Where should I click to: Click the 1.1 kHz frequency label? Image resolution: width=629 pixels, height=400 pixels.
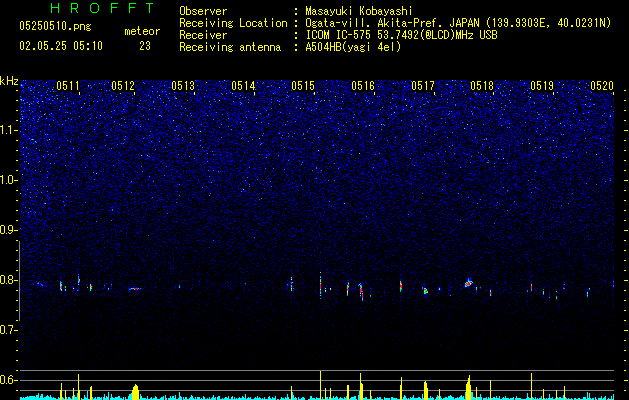tap(8, 130)
